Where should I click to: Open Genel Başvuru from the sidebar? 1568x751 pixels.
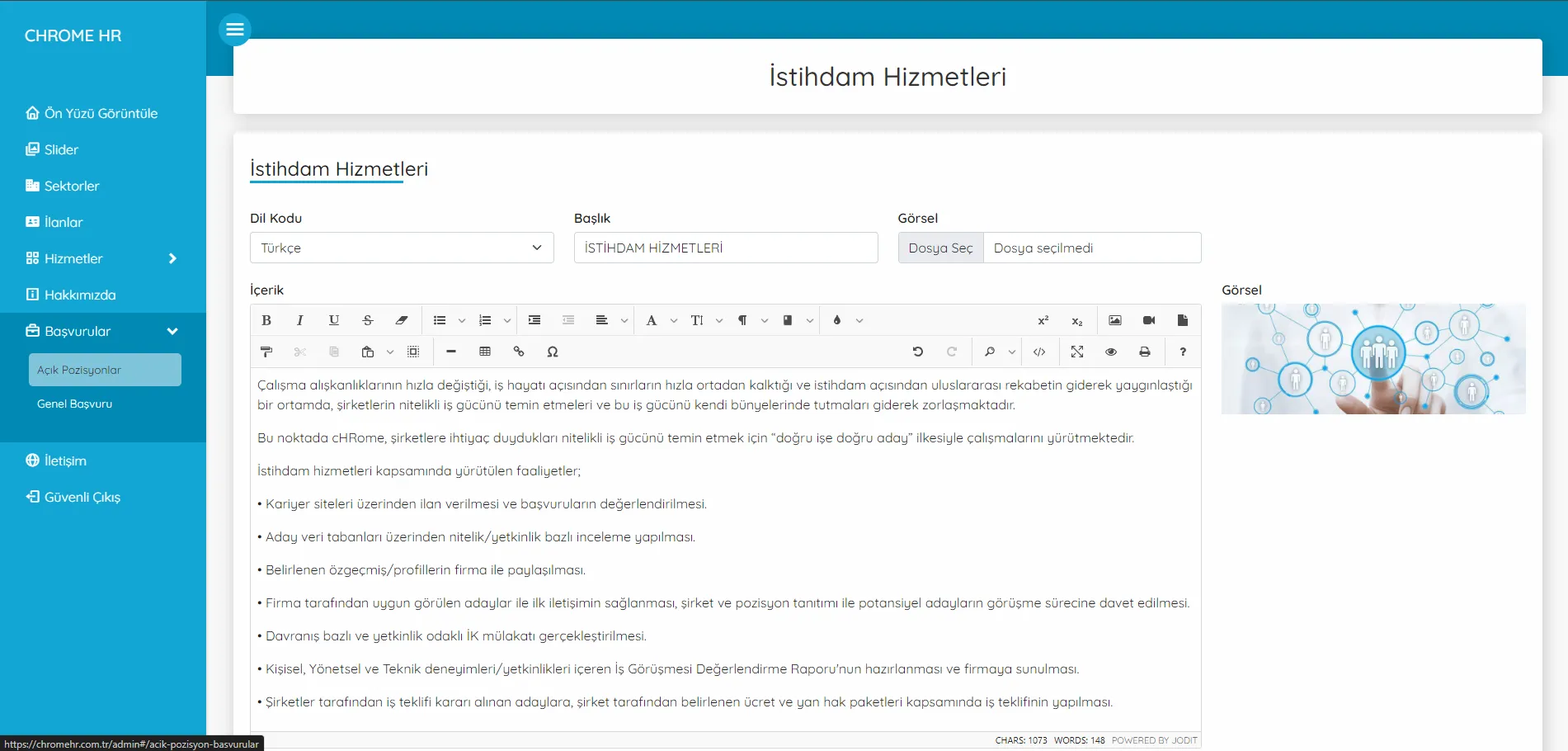point(74,404)
